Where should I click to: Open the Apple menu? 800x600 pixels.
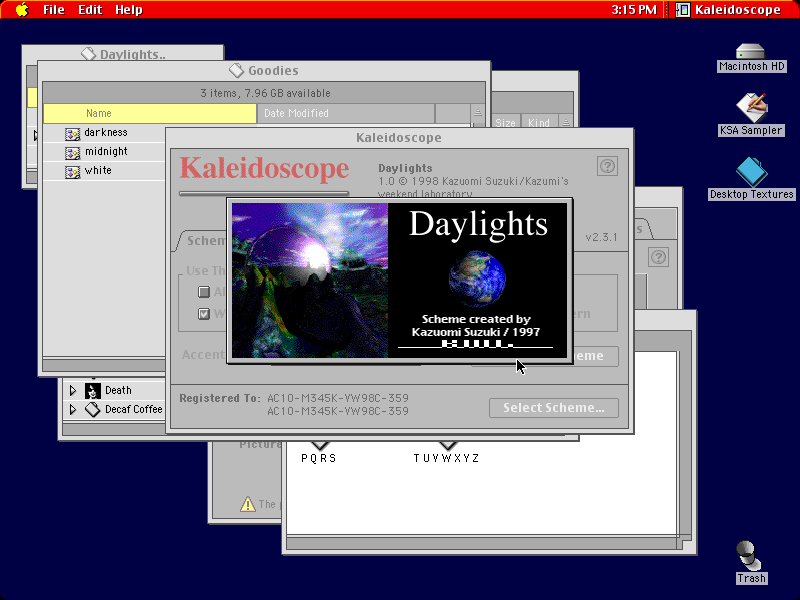point(22,9)
